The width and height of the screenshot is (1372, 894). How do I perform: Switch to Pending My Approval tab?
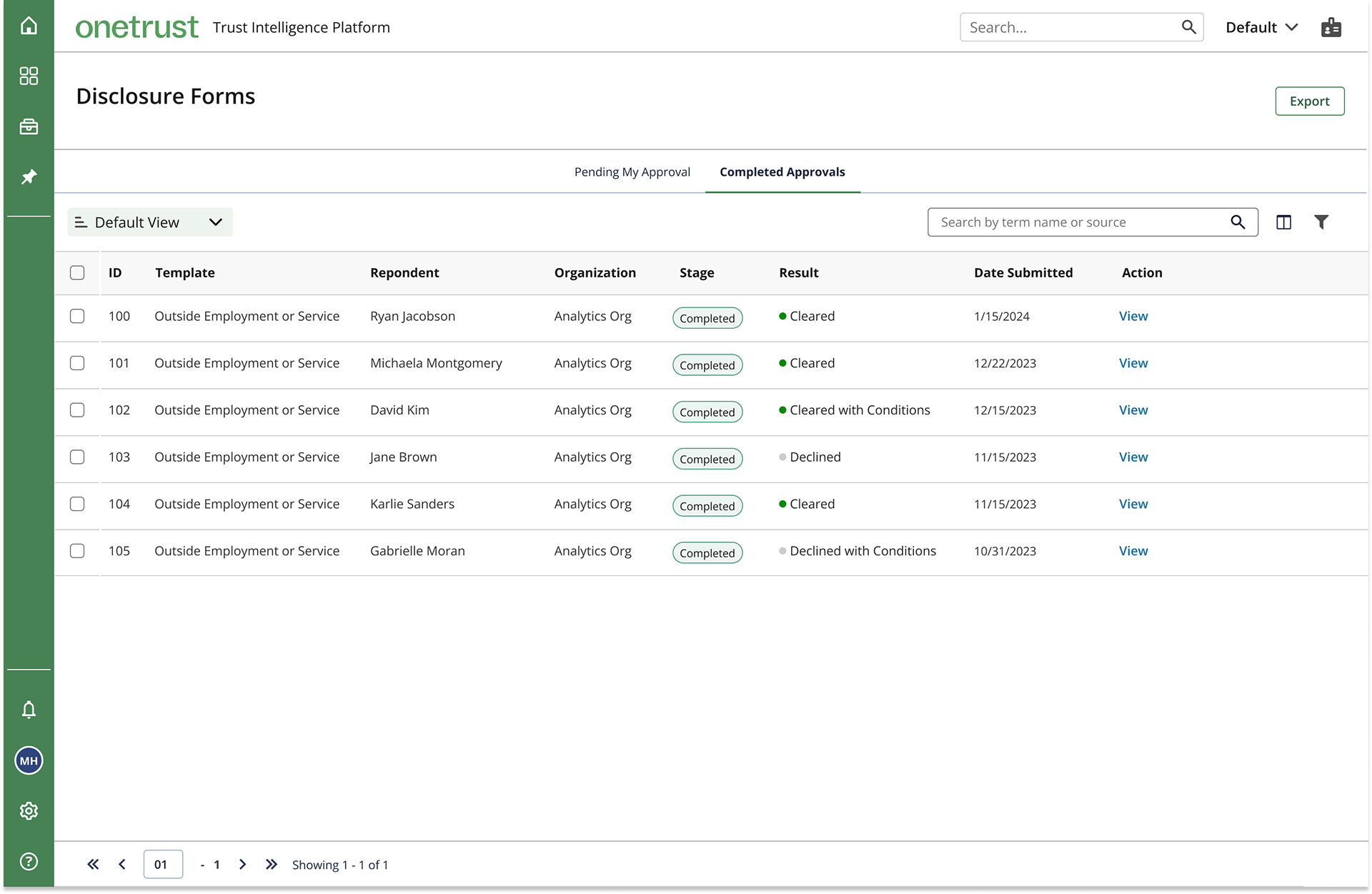pyautogui.click(x=632, y=172)
